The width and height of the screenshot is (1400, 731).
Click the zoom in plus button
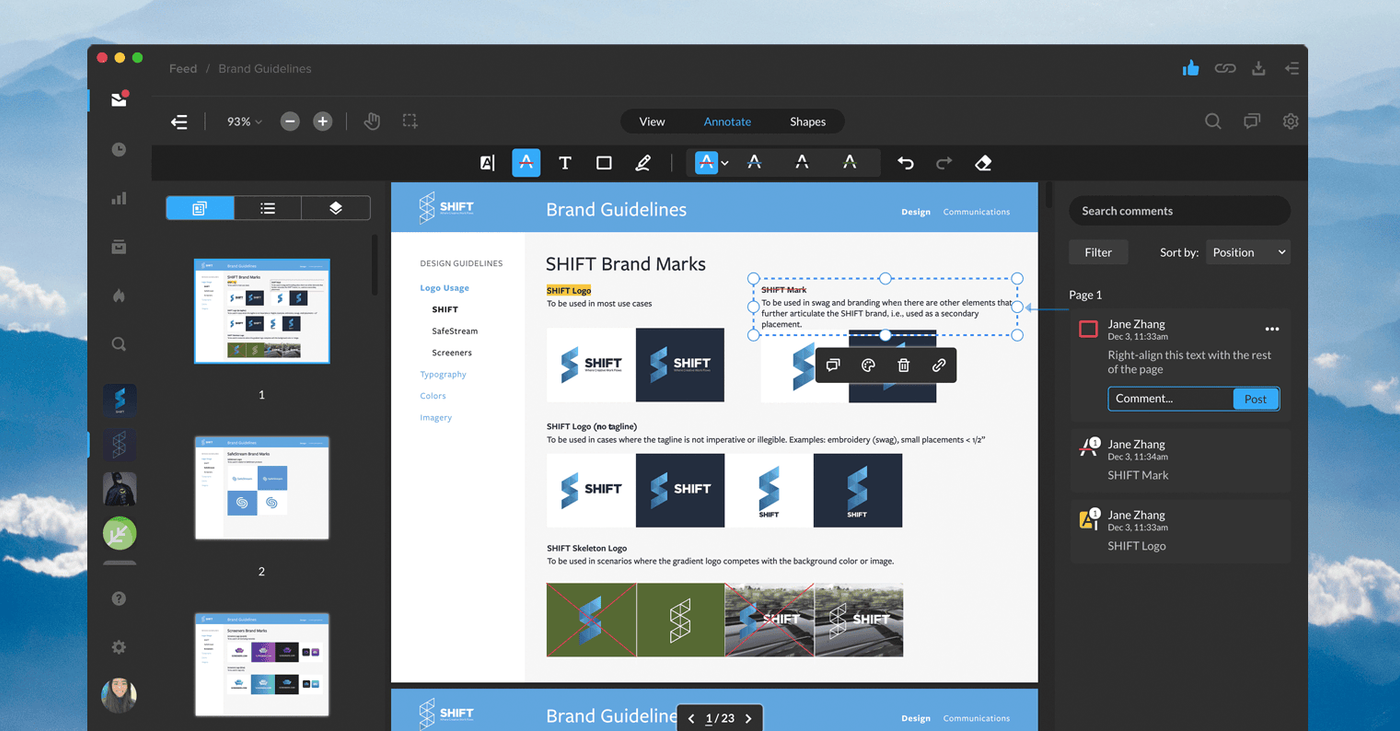click(x=322, y=121)
